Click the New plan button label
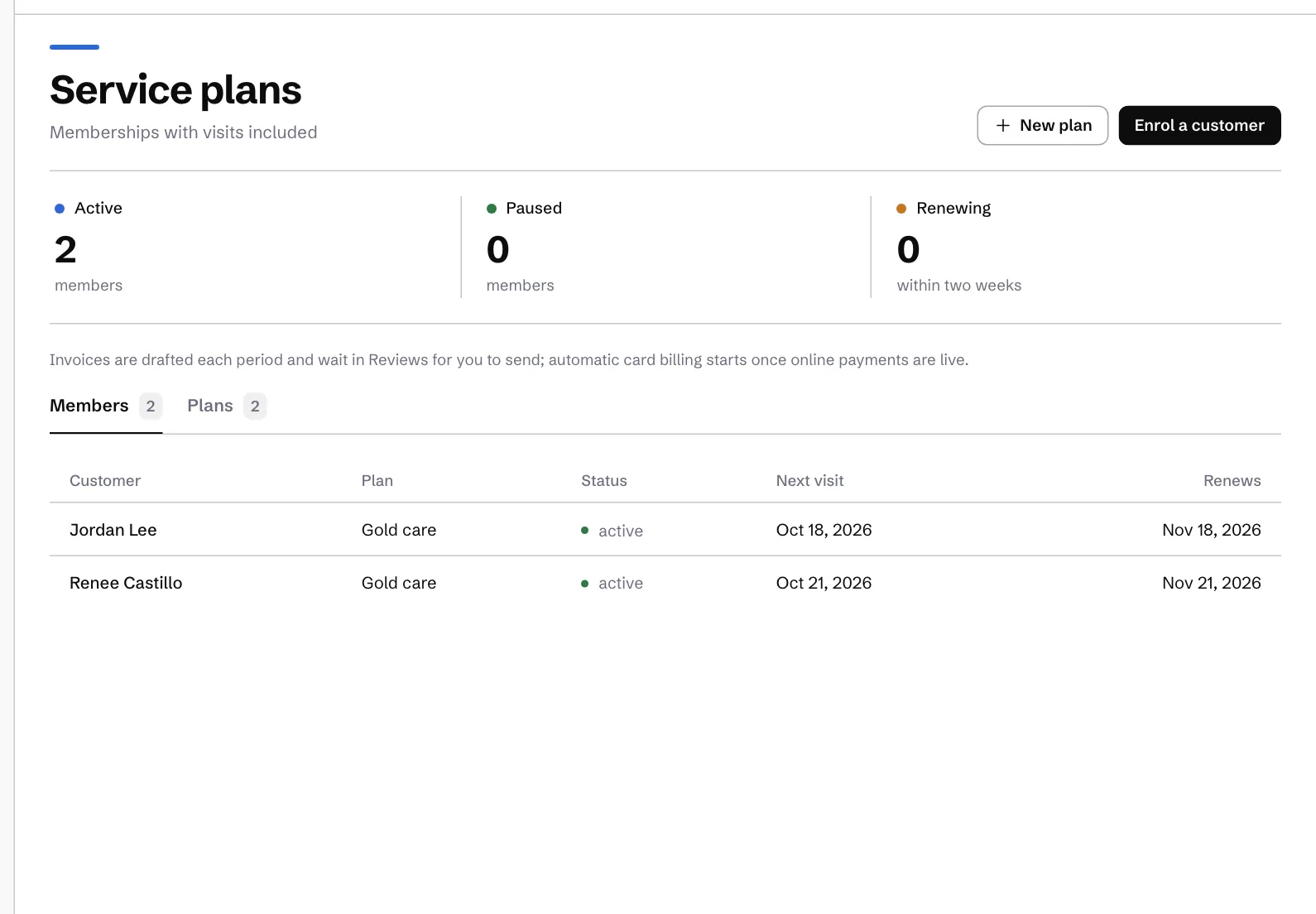 [x=1055, y=125]
